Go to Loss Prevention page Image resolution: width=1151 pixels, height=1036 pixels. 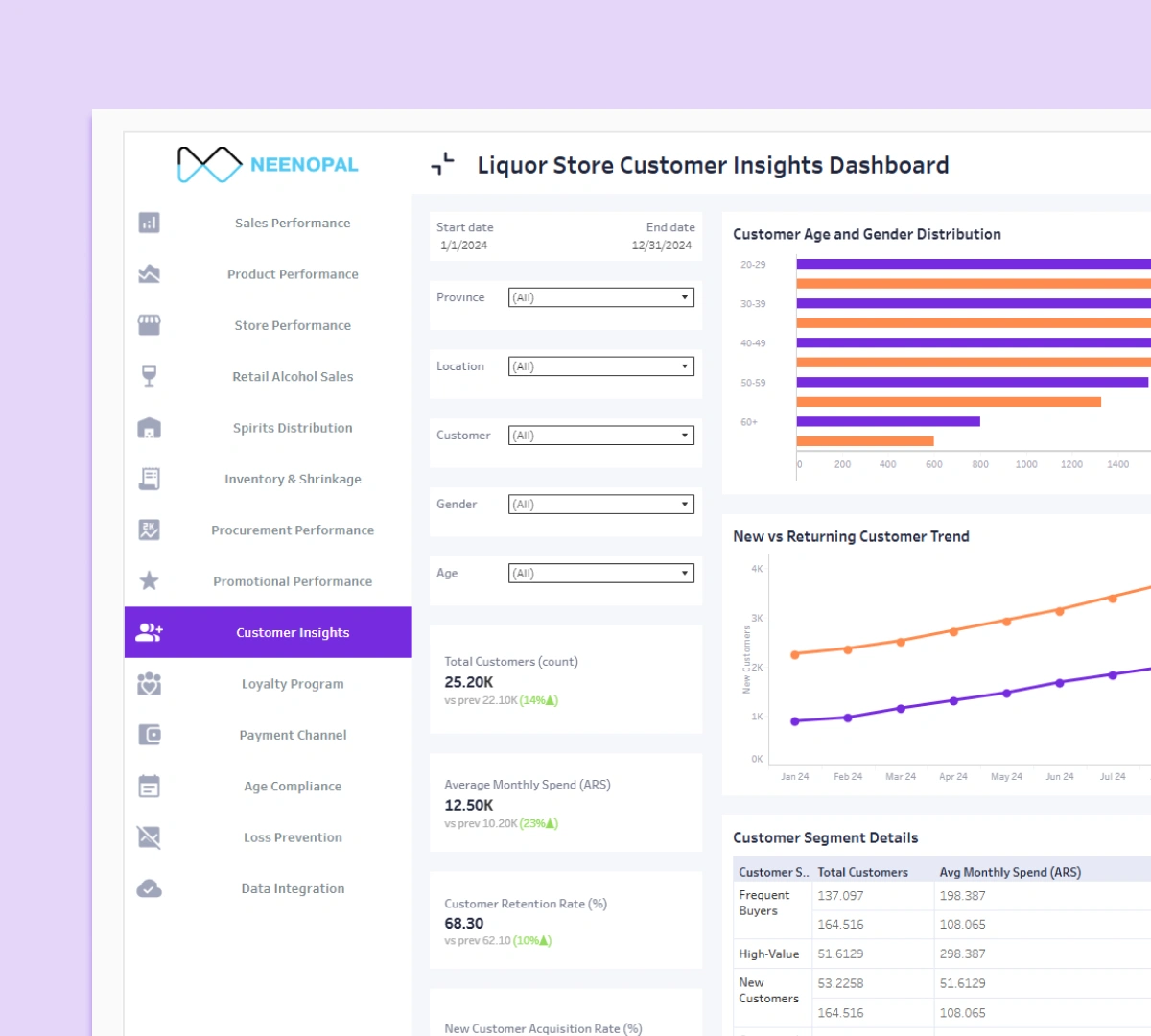click(293, 837)
